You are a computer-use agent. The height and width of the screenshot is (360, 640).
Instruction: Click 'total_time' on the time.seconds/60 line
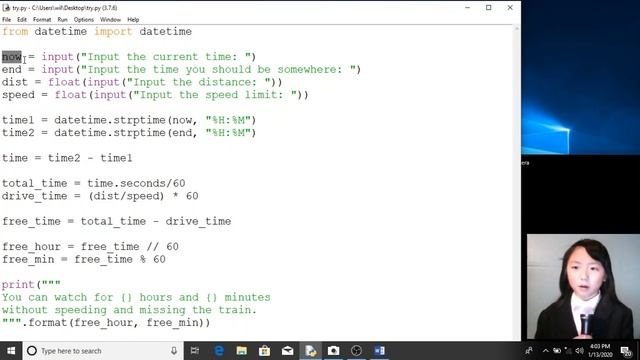34,183
